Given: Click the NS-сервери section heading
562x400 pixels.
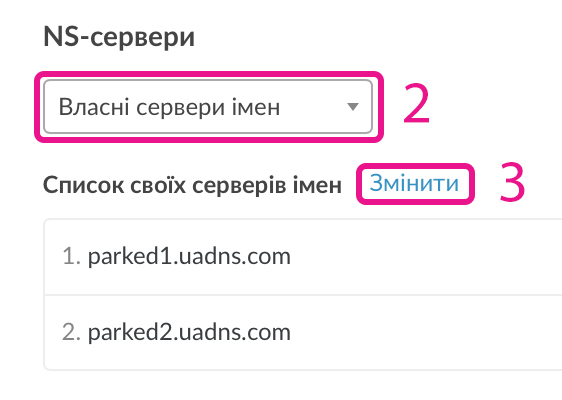Looking at the screenshot, I should 119,37.
